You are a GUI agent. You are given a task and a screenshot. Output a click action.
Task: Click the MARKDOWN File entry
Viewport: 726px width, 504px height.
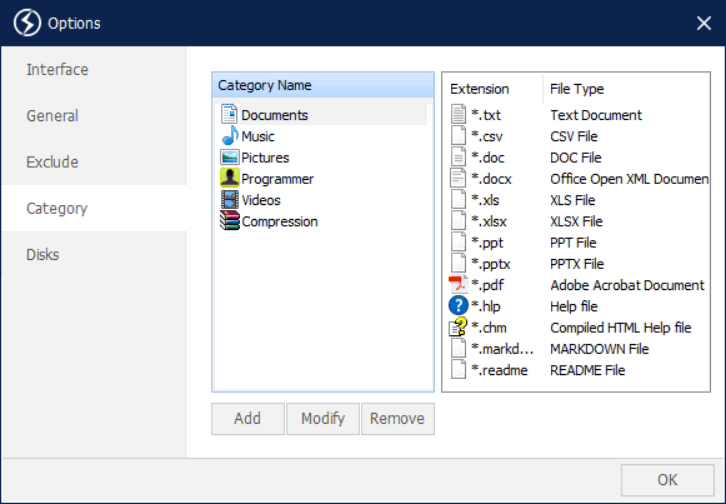tap(600, 349)
